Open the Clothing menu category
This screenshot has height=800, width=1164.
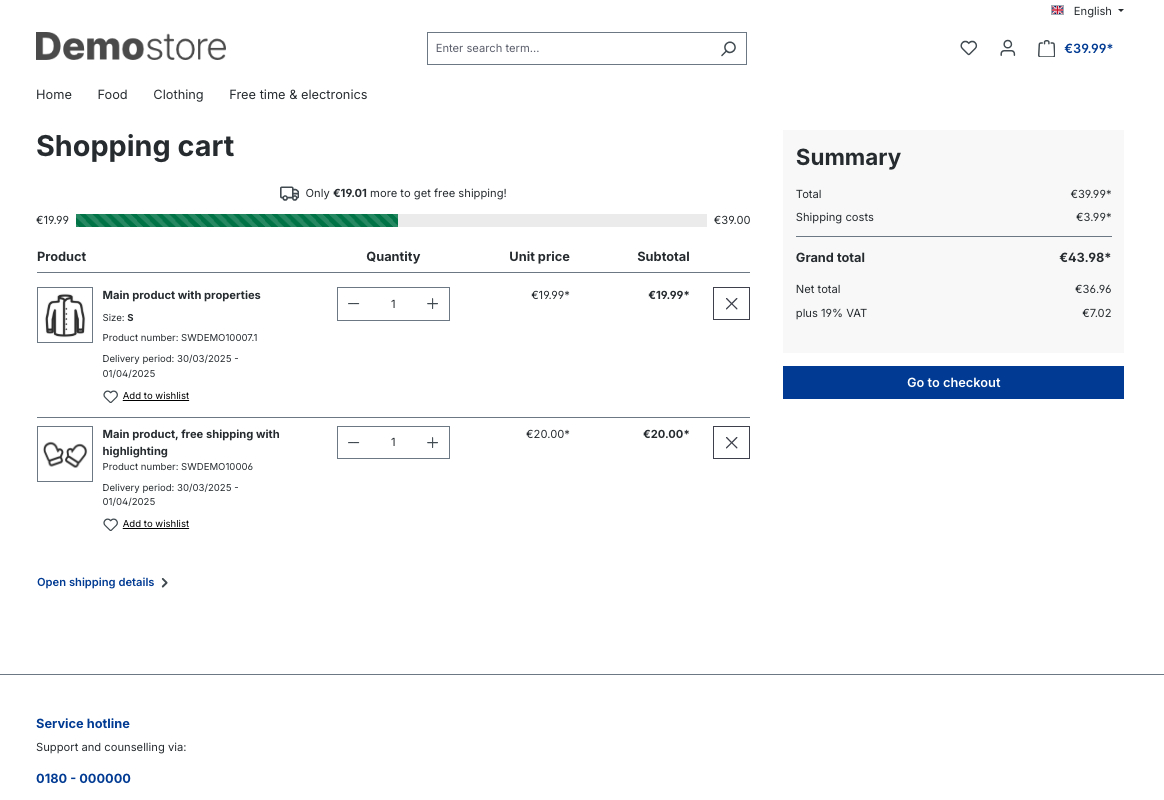point(178,95)
